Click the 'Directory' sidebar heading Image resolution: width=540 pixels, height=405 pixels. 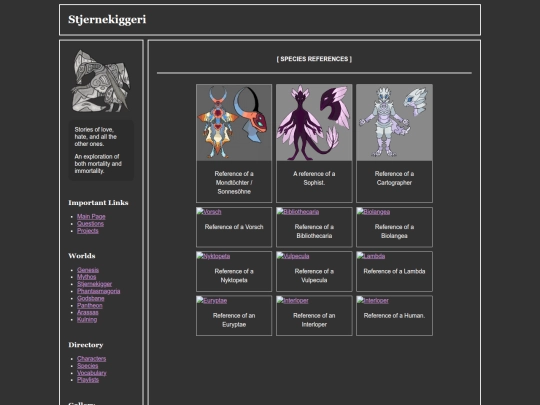[x=86, y=345]
